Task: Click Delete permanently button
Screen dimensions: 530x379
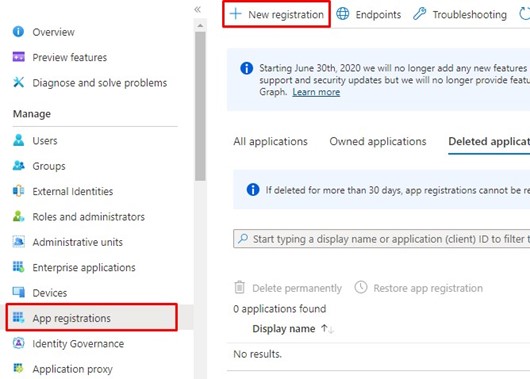Action: tap(288, 288)
